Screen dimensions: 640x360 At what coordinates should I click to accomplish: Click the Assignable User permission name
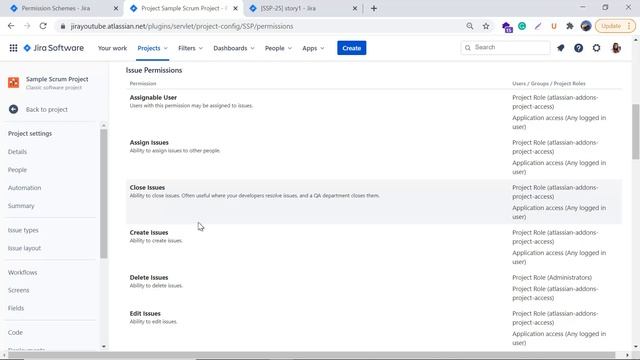click(x=153, y=98)
